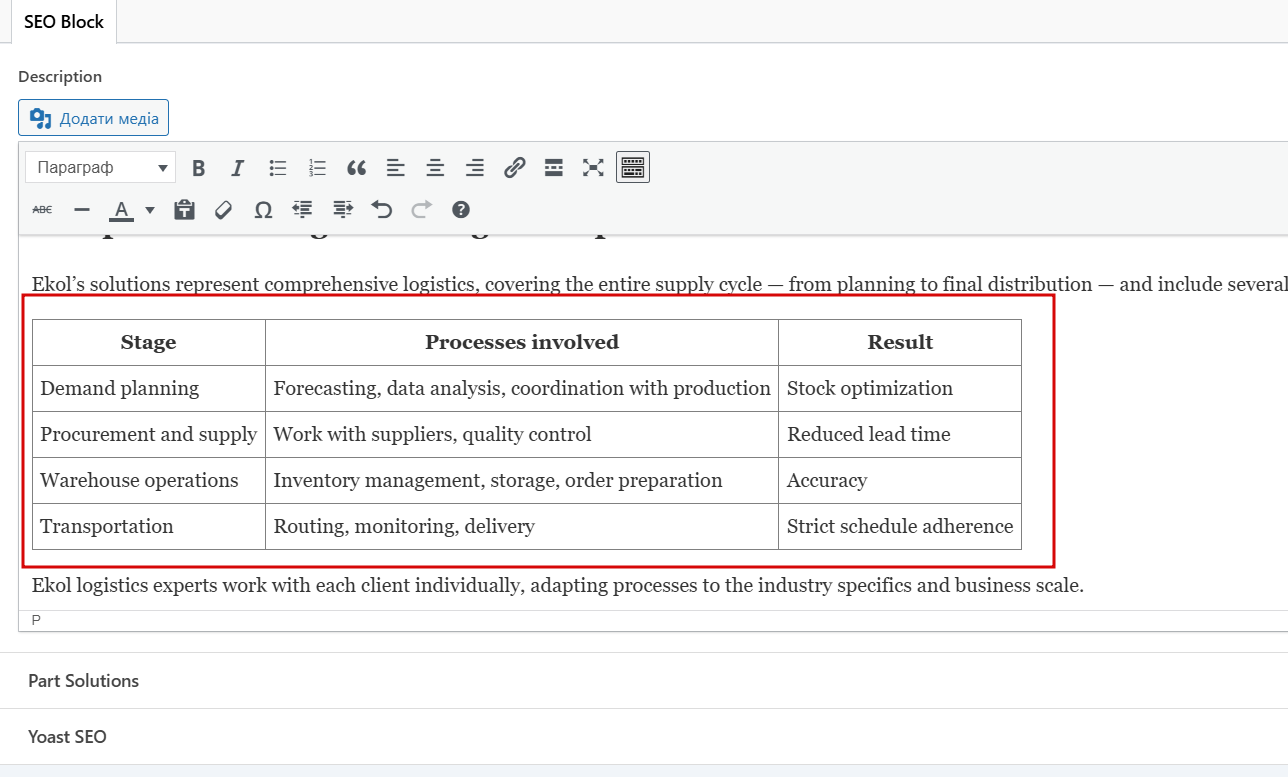
Task: Apply text color with the A icon
Action: pos(122,210)
